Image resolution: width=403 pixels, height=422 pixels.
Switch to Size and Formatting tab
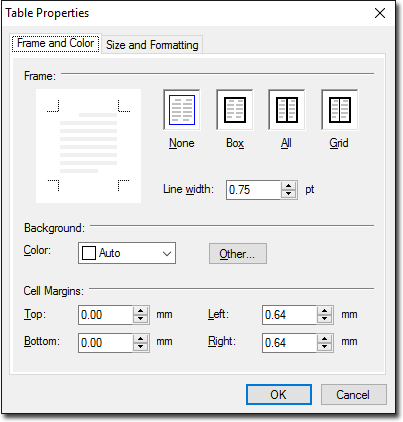tap(152, 45)
